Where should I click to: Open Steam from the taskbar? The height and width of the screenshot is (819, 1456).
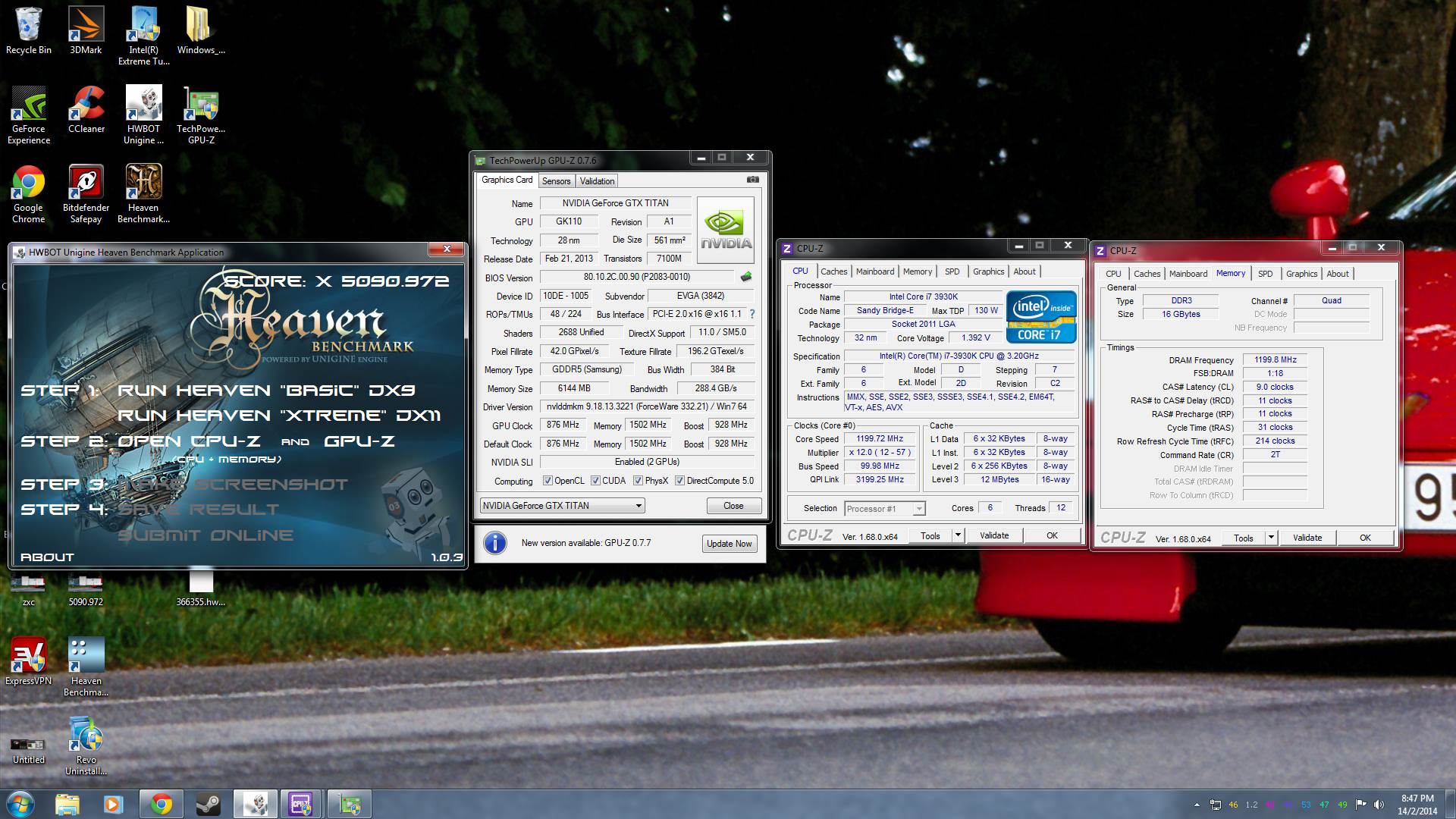(x=208, y=804)
